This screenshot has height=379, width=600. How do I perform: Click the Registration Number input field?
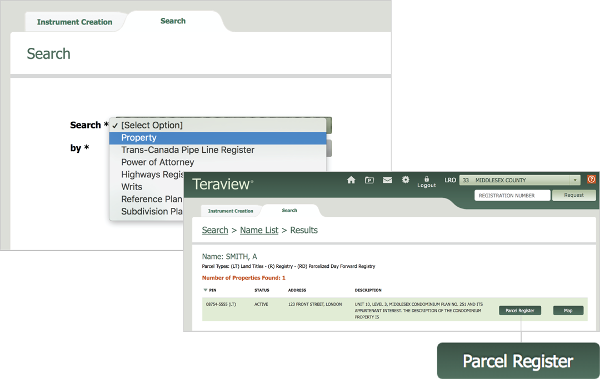[x=512, y=196]
